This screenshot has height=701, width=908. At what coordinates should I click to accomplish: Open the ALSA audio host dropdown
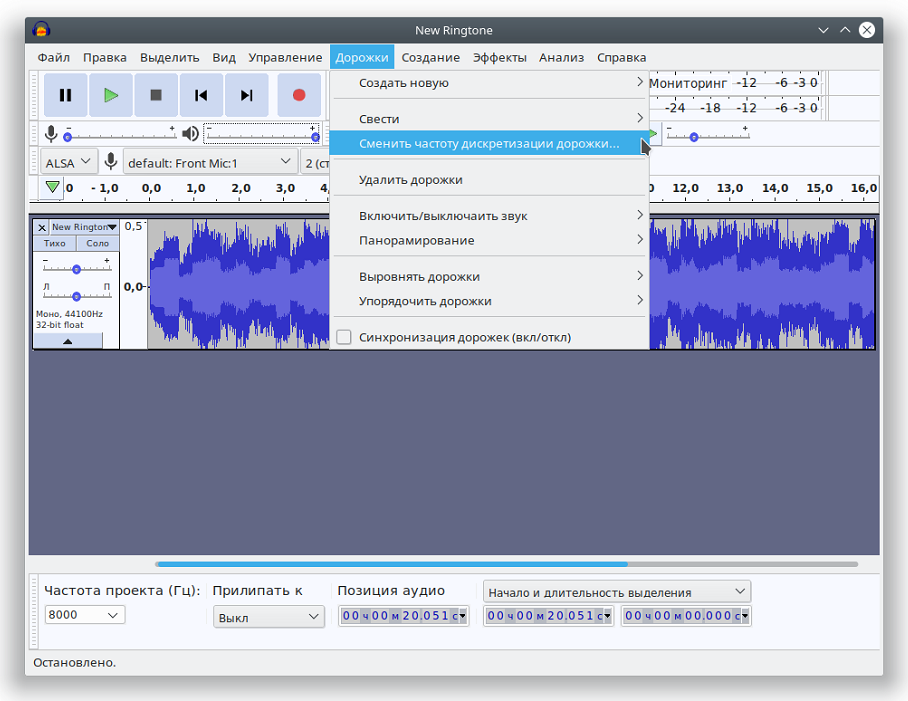point(69,162)
